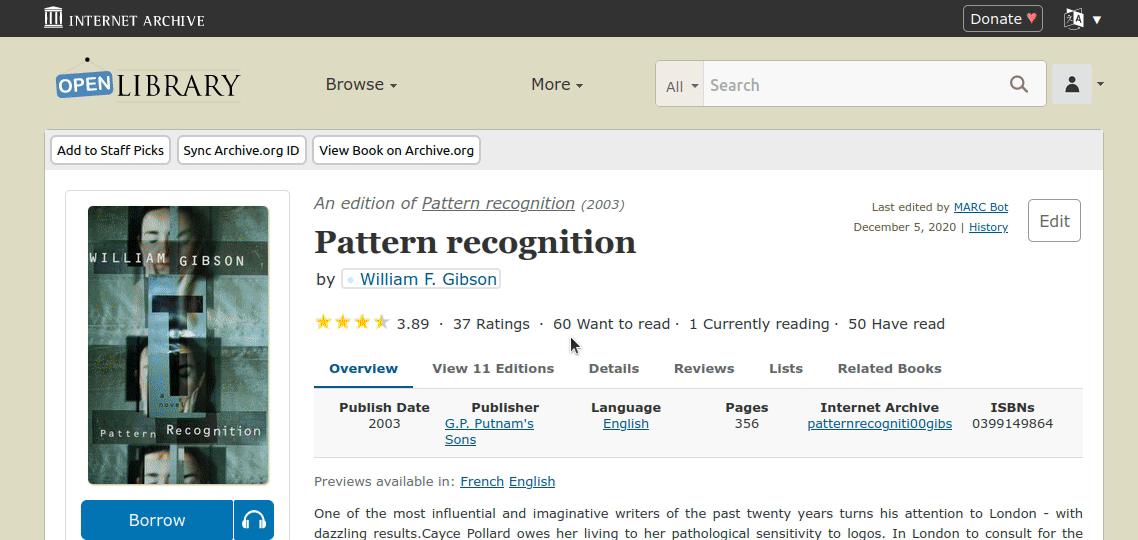Open the language selector dropdown arrow
Viewport: 1138px width, 540px height.
(1097, 20)
